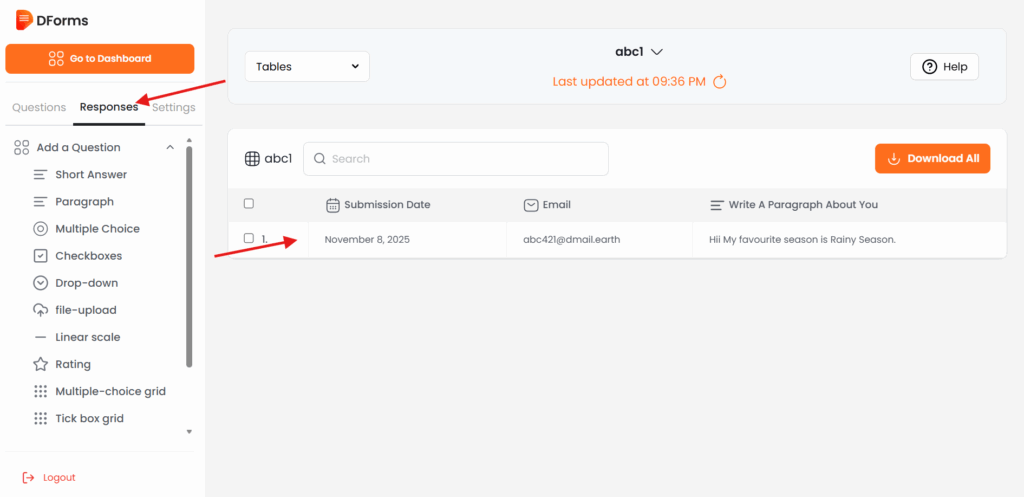Expand the abc1 form name chevron
This screenshot has height=497, width=1024.
tap(657, 52)
